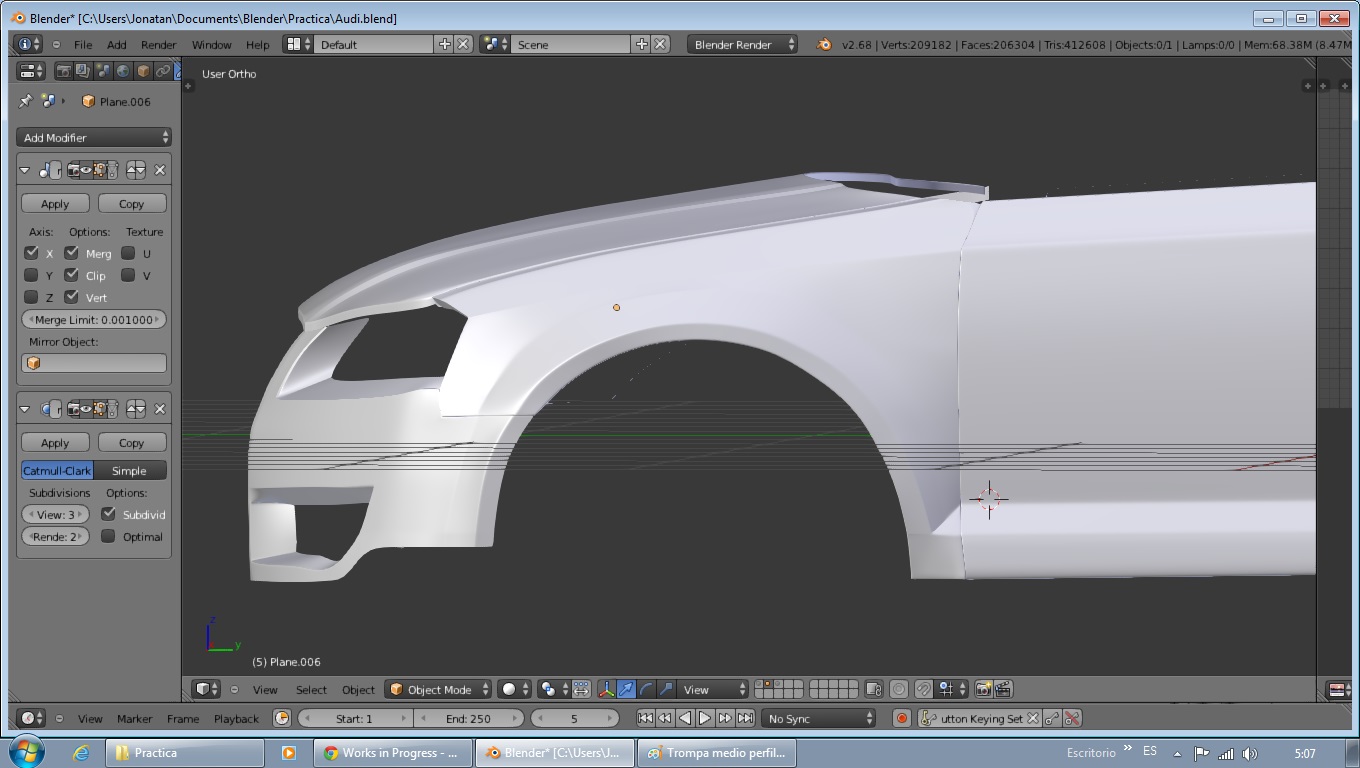Open the Blender Render engine dropdown

coord(742,44)
